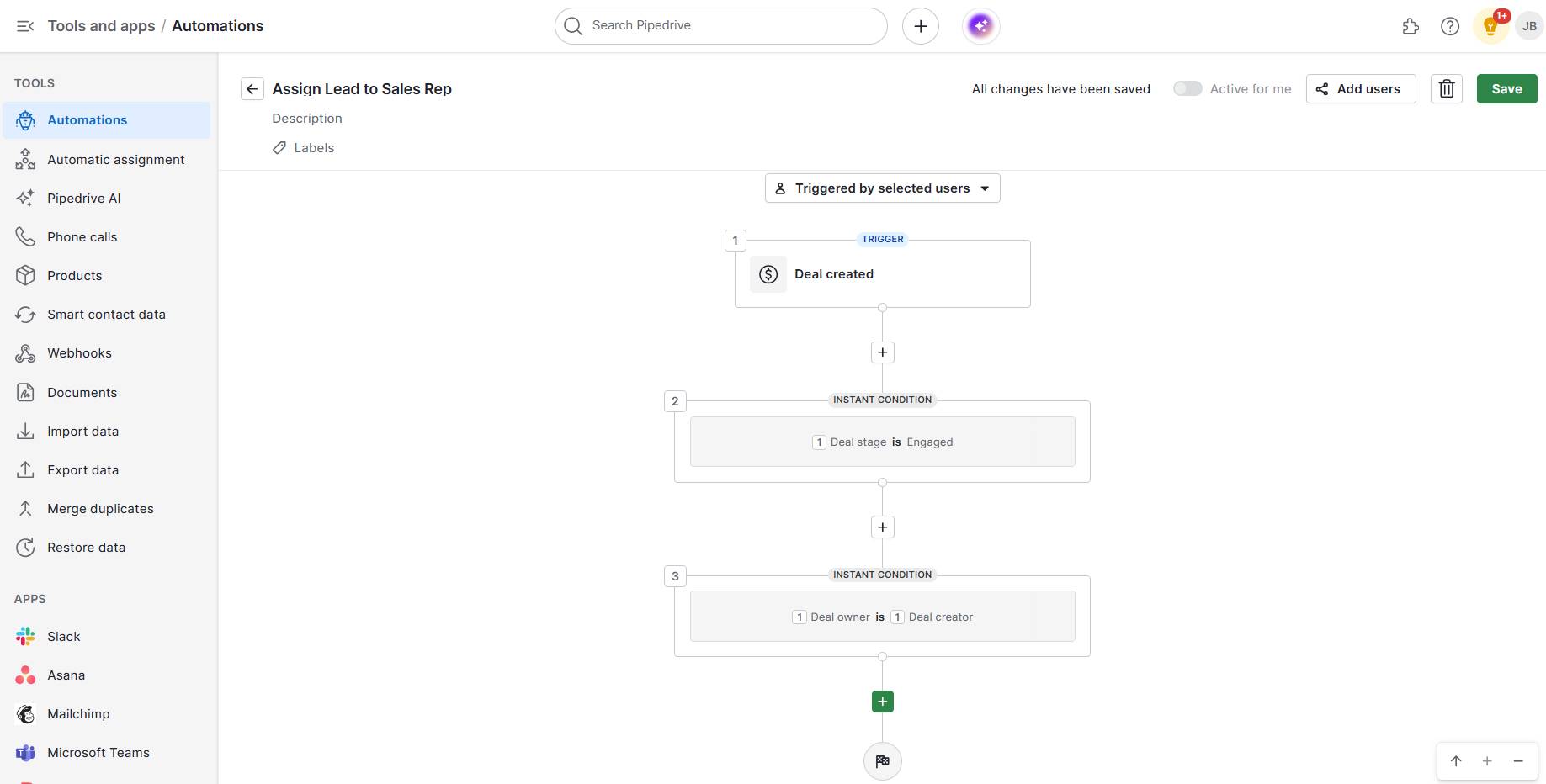Screen dimensions: 1546x784
Task: Open the Asana app
Action: pyautogui.click(x=107, y=675)
